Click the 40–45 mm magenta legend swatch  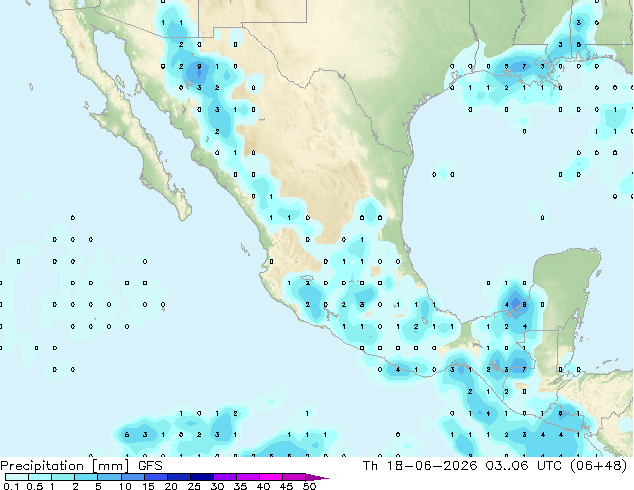[x=271, y=477]
